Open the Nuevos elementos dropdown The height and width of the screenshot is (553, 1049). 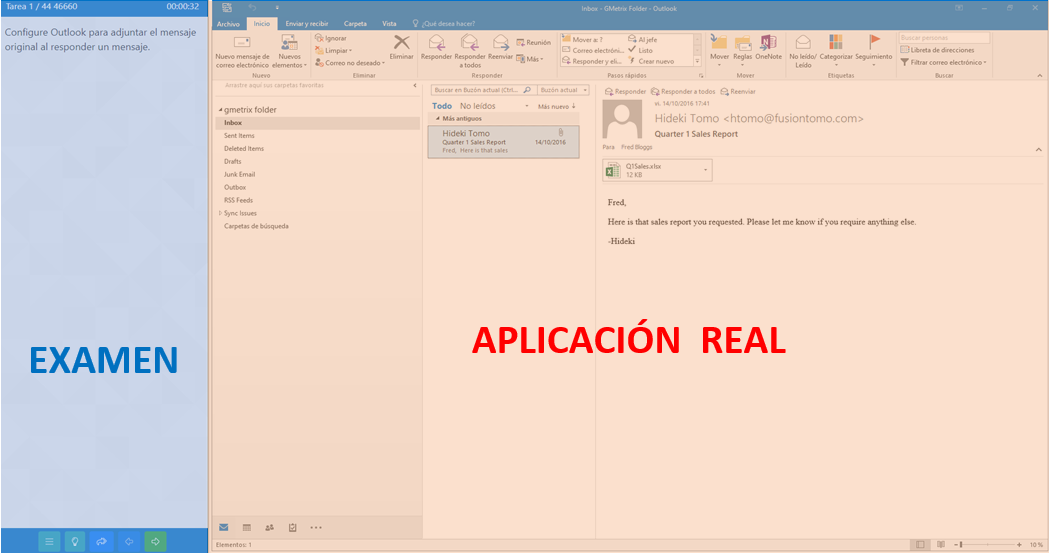click(x=289, y=51)
